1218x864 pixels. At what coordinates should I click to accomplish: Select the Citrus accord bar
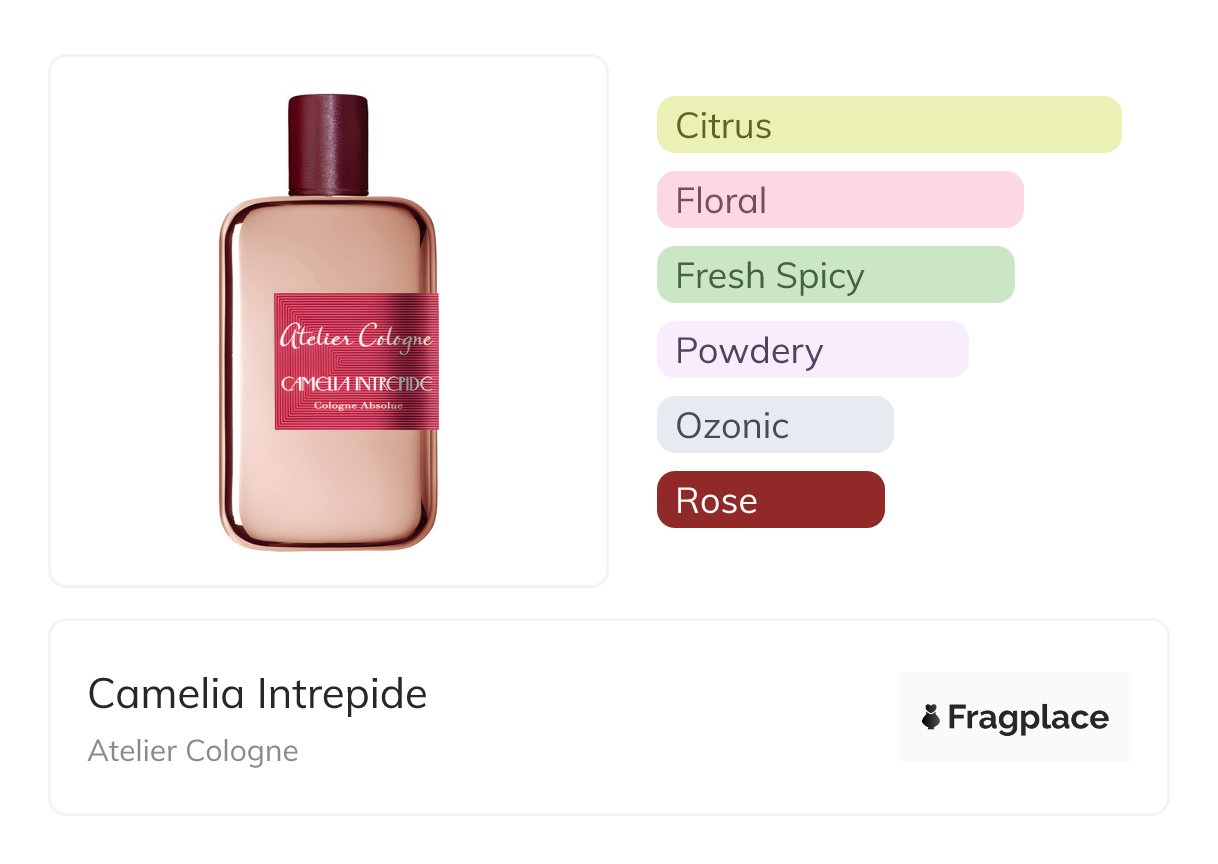(888, 125)
